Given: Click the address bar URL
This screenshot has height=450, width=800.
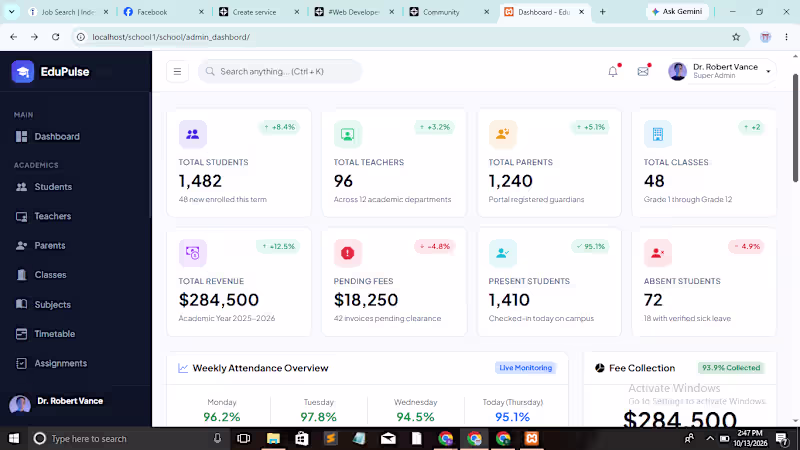Looking at the screenshot, I should [171, 37].
